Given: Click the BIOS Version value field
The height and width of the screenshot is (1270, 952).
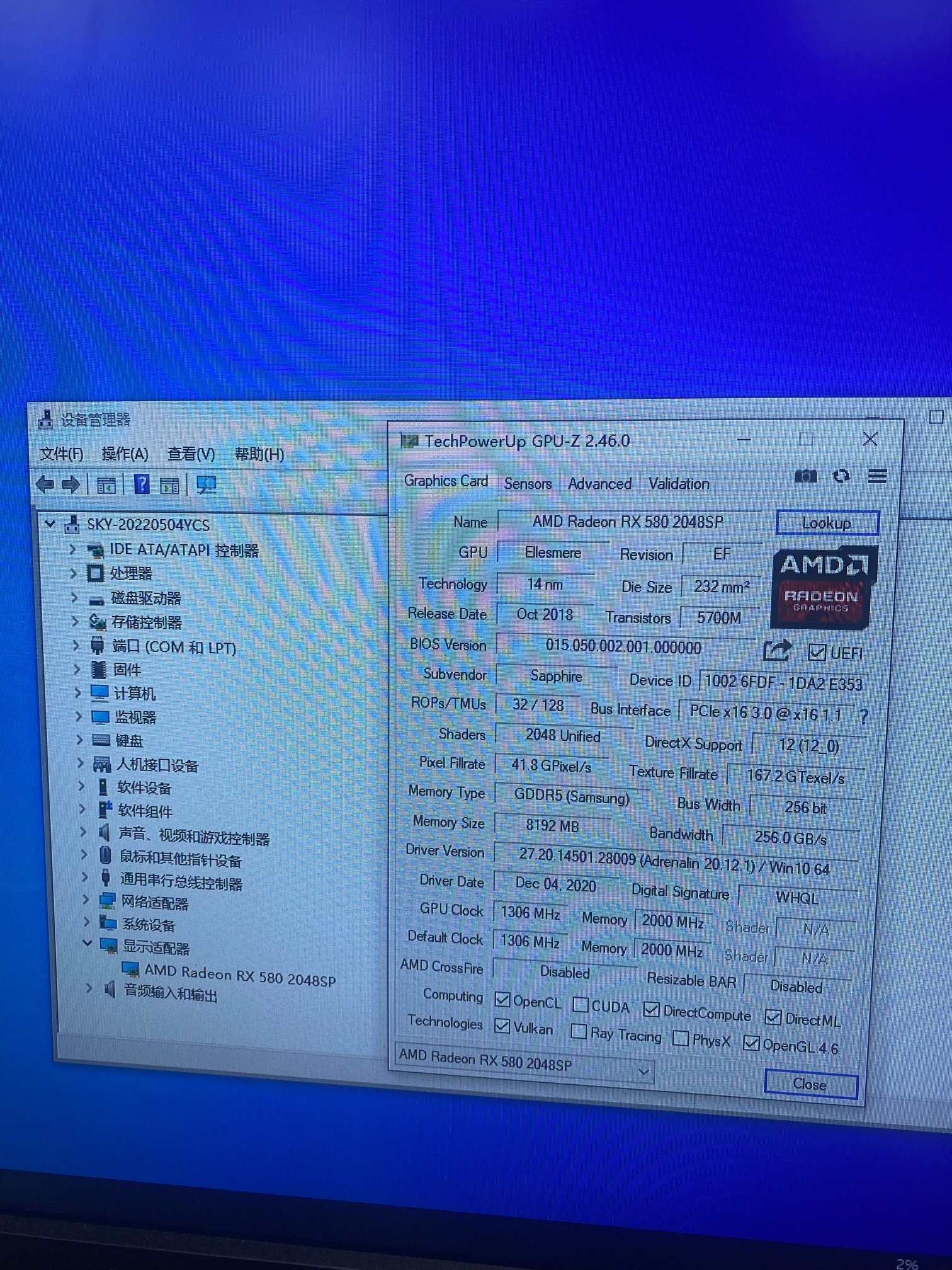Looking at the screenshot, I should point(625,647).
